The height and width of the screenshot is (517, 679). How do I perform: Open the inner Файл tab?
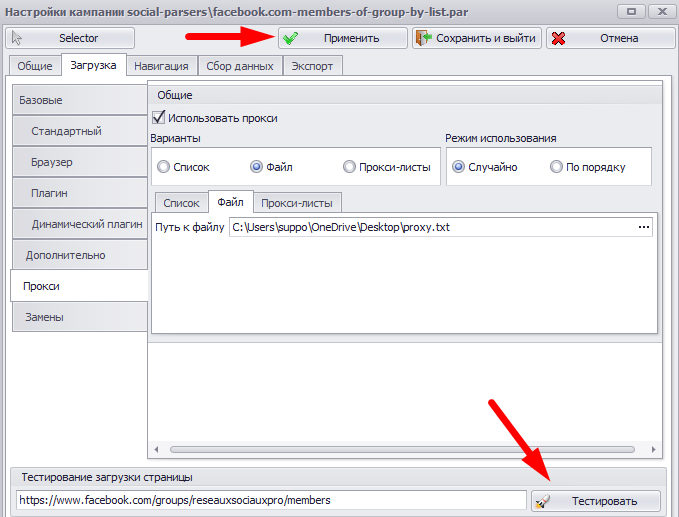click(230, 202)
